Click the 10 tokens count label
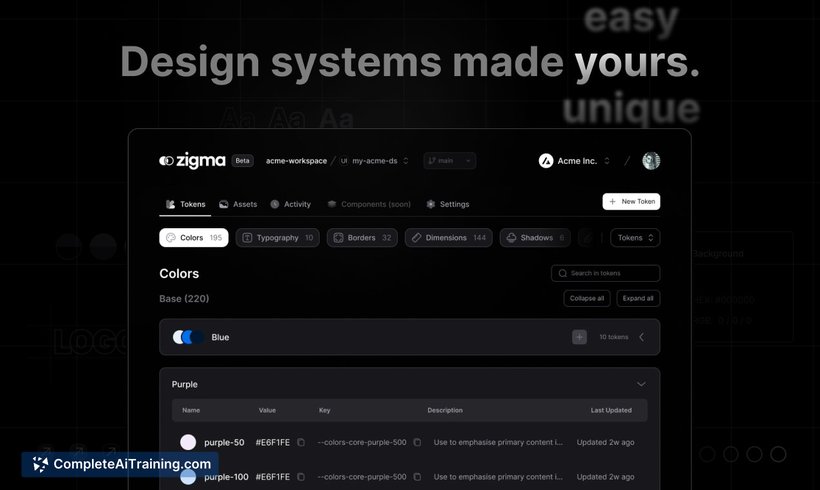Image resolution: width=820 pixels, height=490 pixels. click(613, 337)
